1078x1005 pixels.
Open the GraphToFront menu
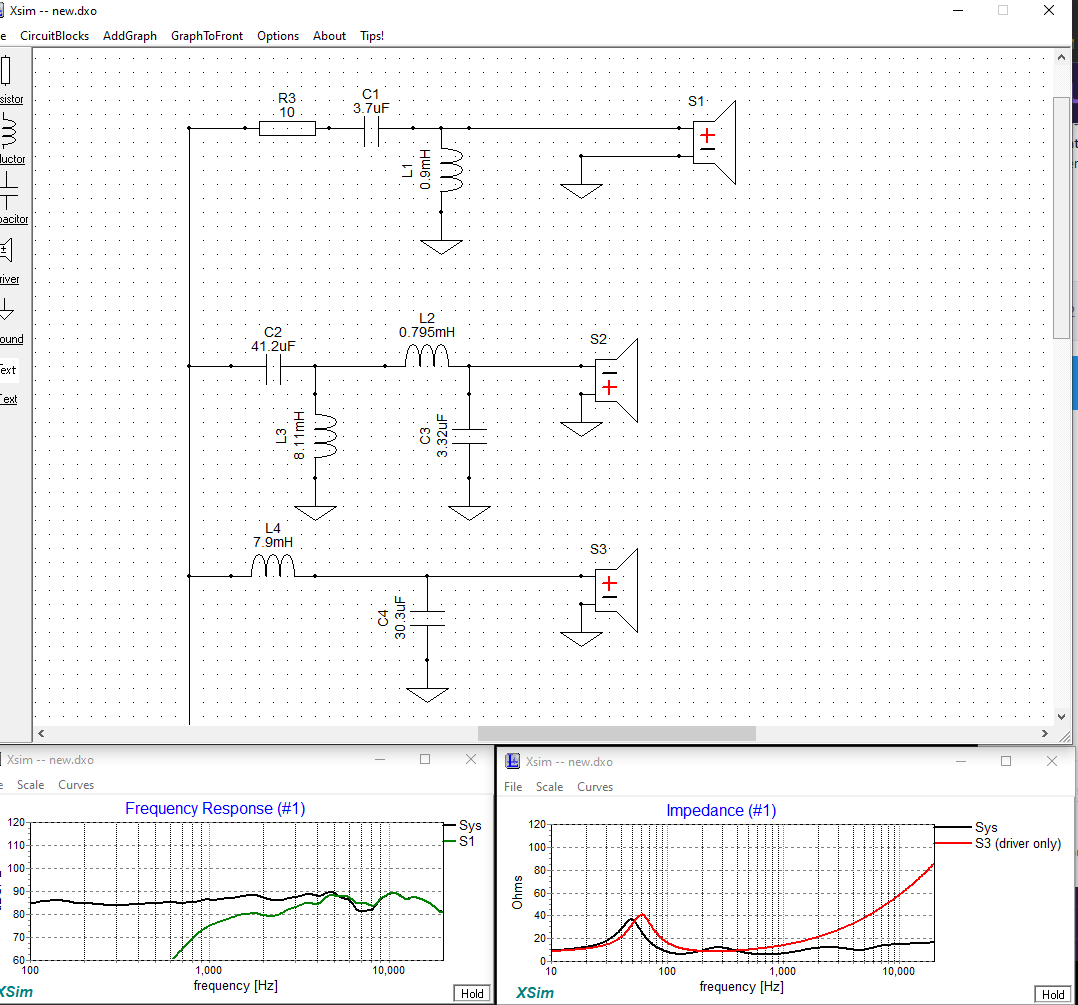[x=207, y=36]
